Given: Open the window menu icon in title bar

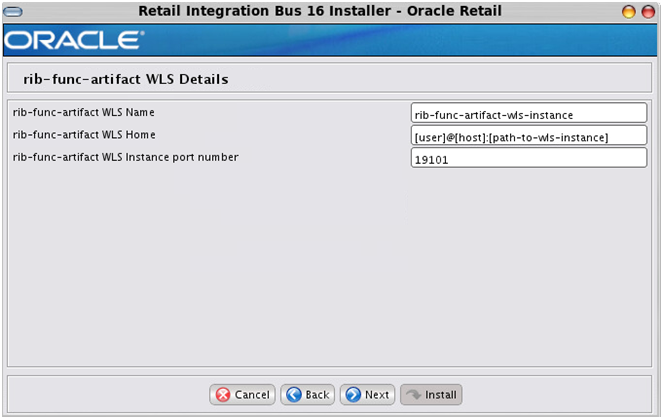Looking at the screenshot, I should point(13,11).
